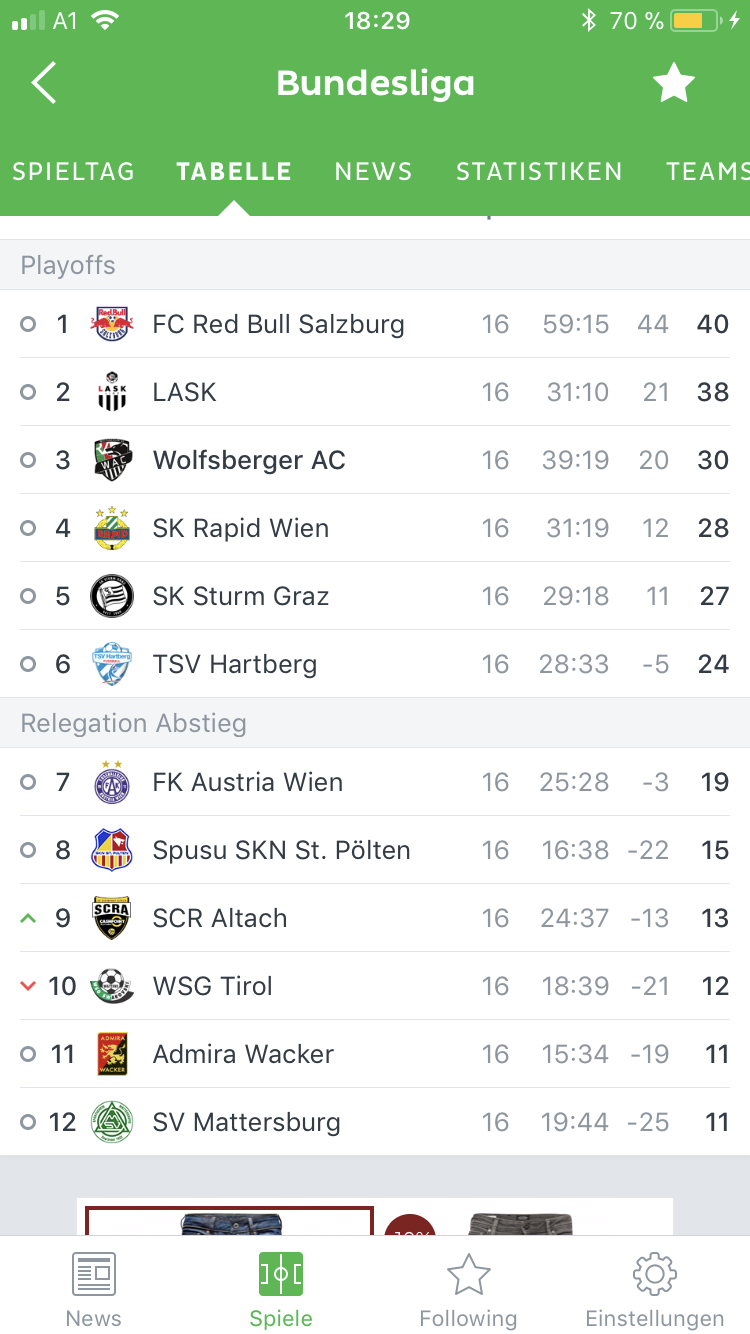This screenshot has width=750, height=1334.
Task: Open the TEAMS tab
Action: tap(708, 172)
